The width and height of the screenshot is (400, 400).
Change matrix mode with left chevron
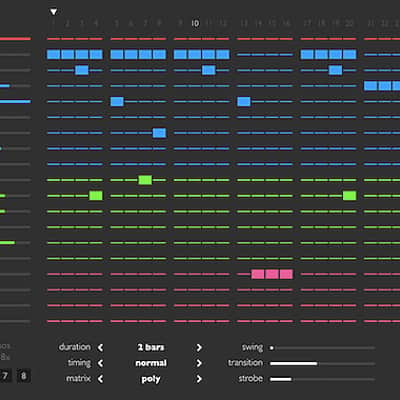[x=100, y=379]
